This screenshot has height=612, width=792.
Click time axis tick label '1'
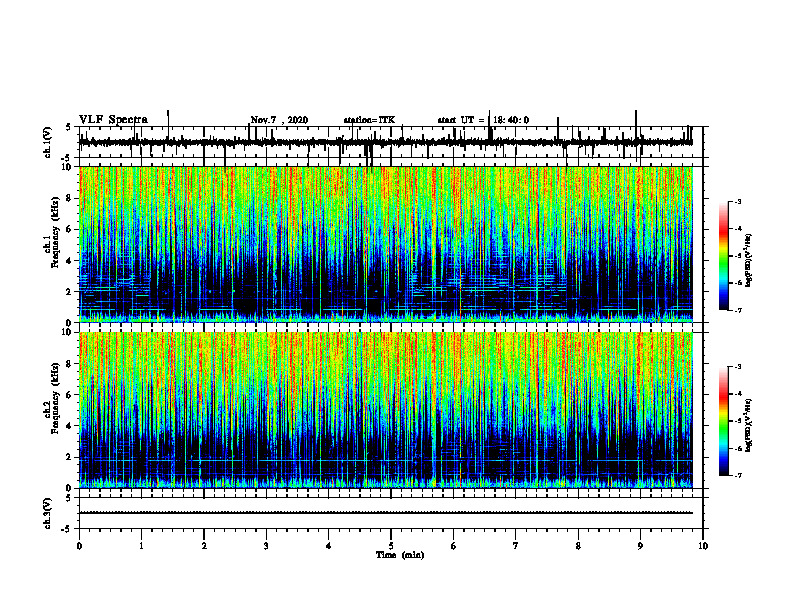pyautogui.click(x=142, y=546)
